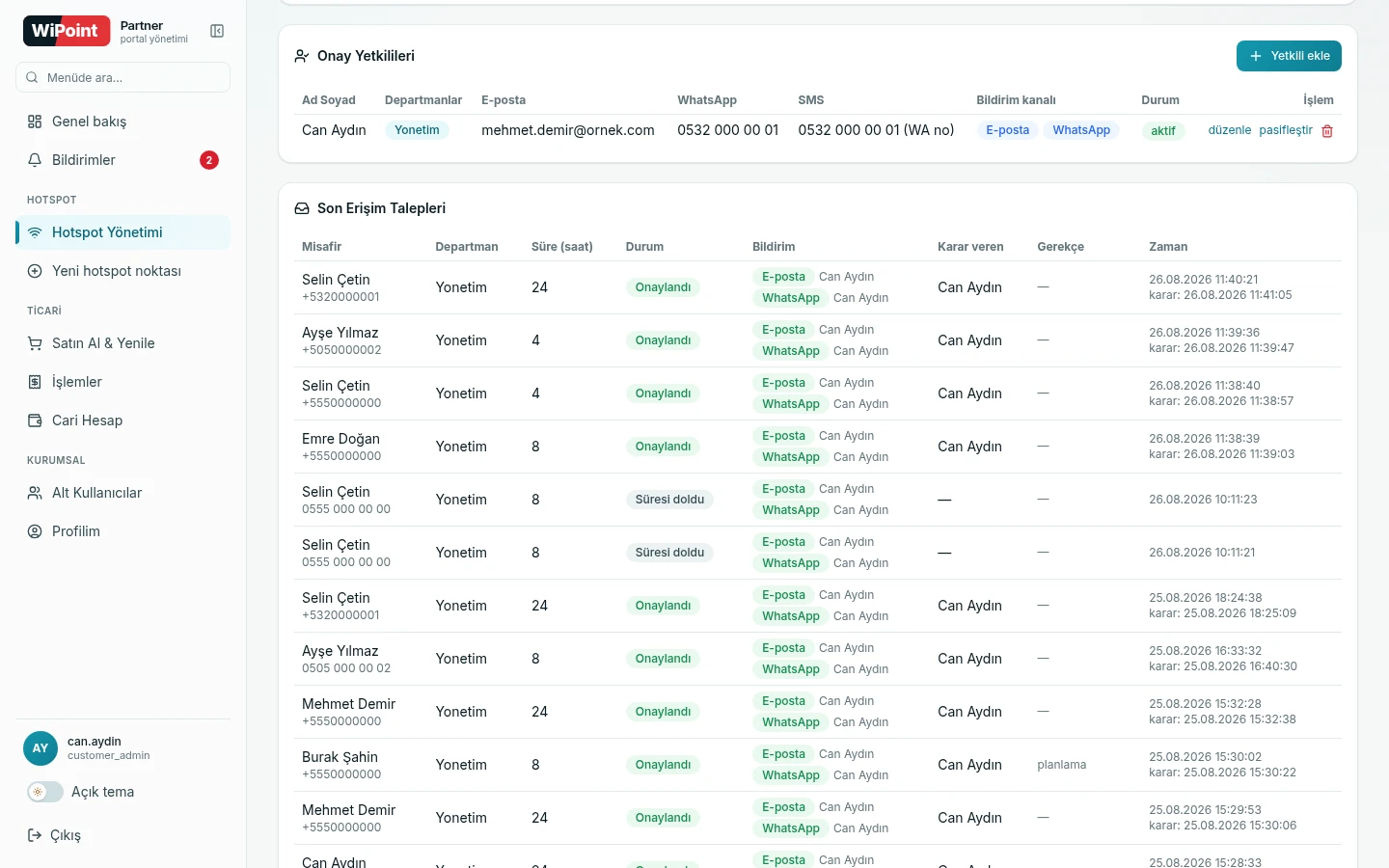Open Cari Hesap menu item

123,420
